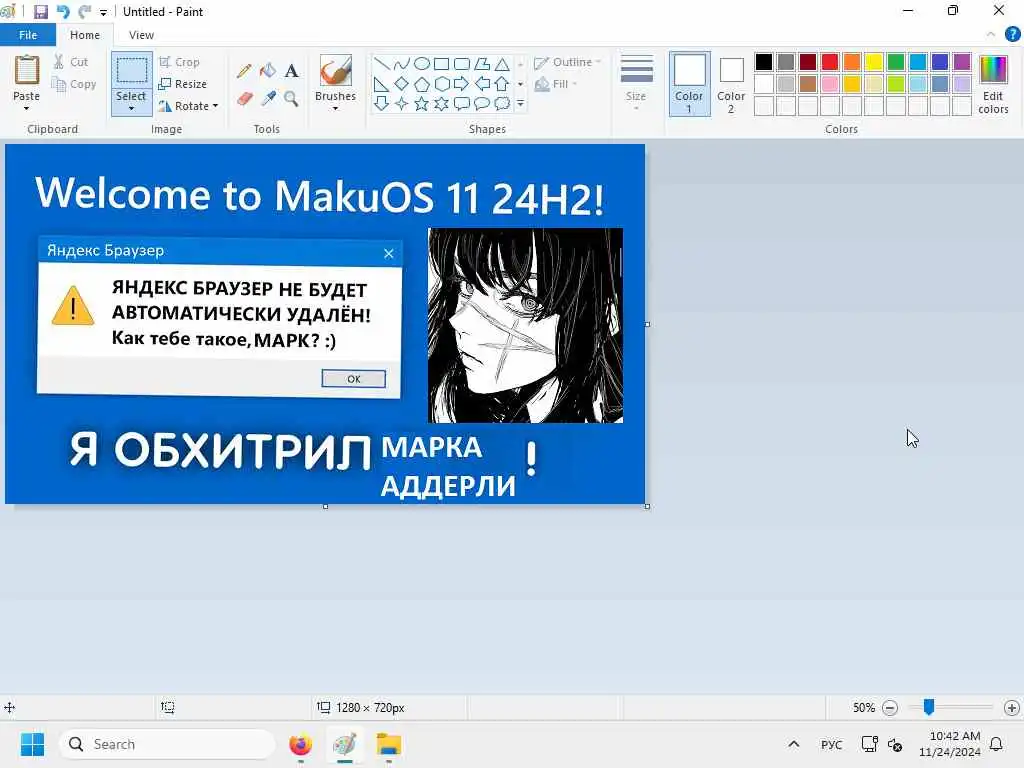Viewport: 1024px width, 768px height.
Task: Click the zoom in plus button
Action: (1012, 708)
